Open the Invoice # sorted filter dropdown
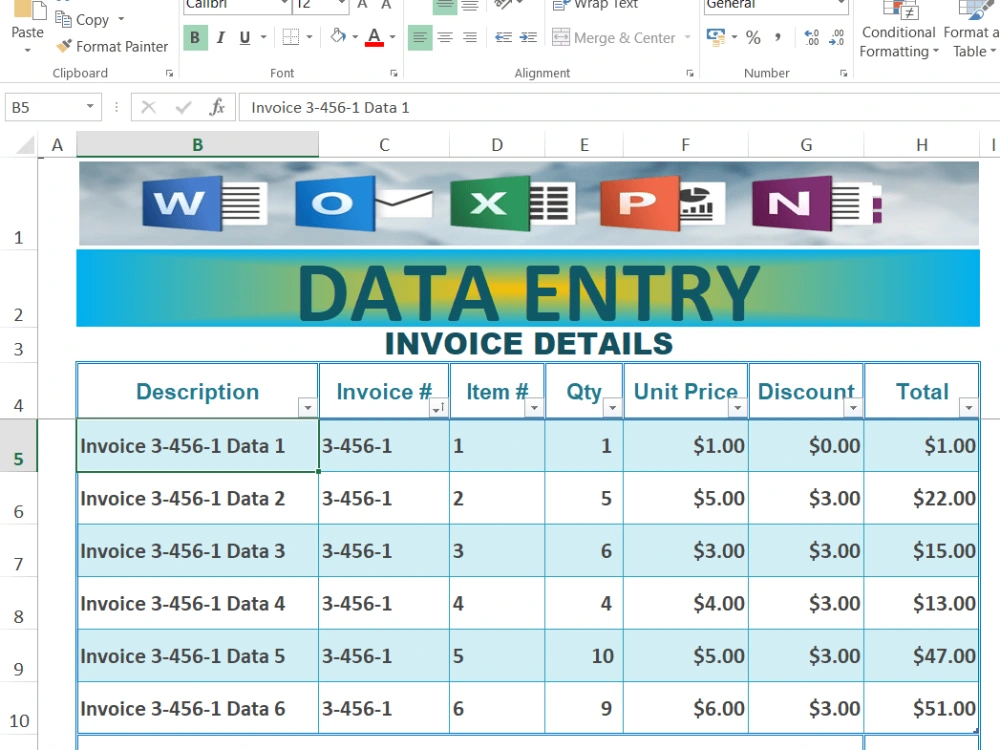 [x=438, y=408]
